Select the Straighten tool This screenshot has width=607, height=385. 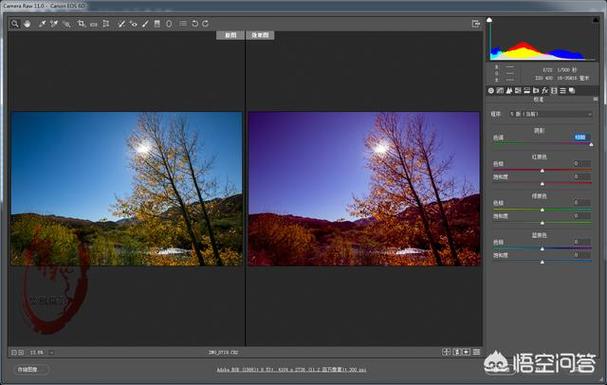93,24
